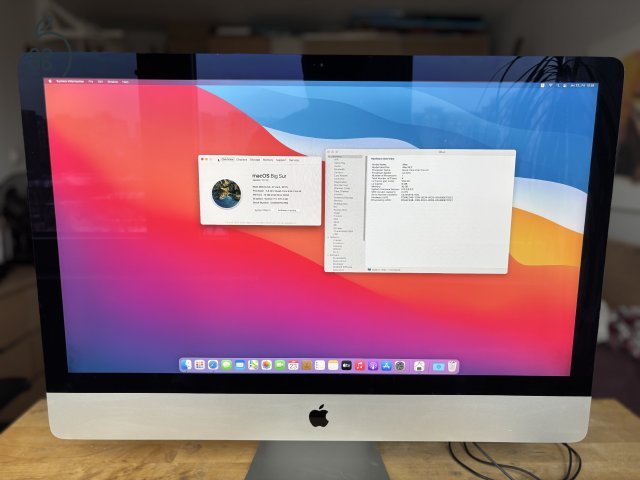The height and width of the screenshot is (480, 640).
Task: Launch Safari from the Dock
Action: point(213,365)
